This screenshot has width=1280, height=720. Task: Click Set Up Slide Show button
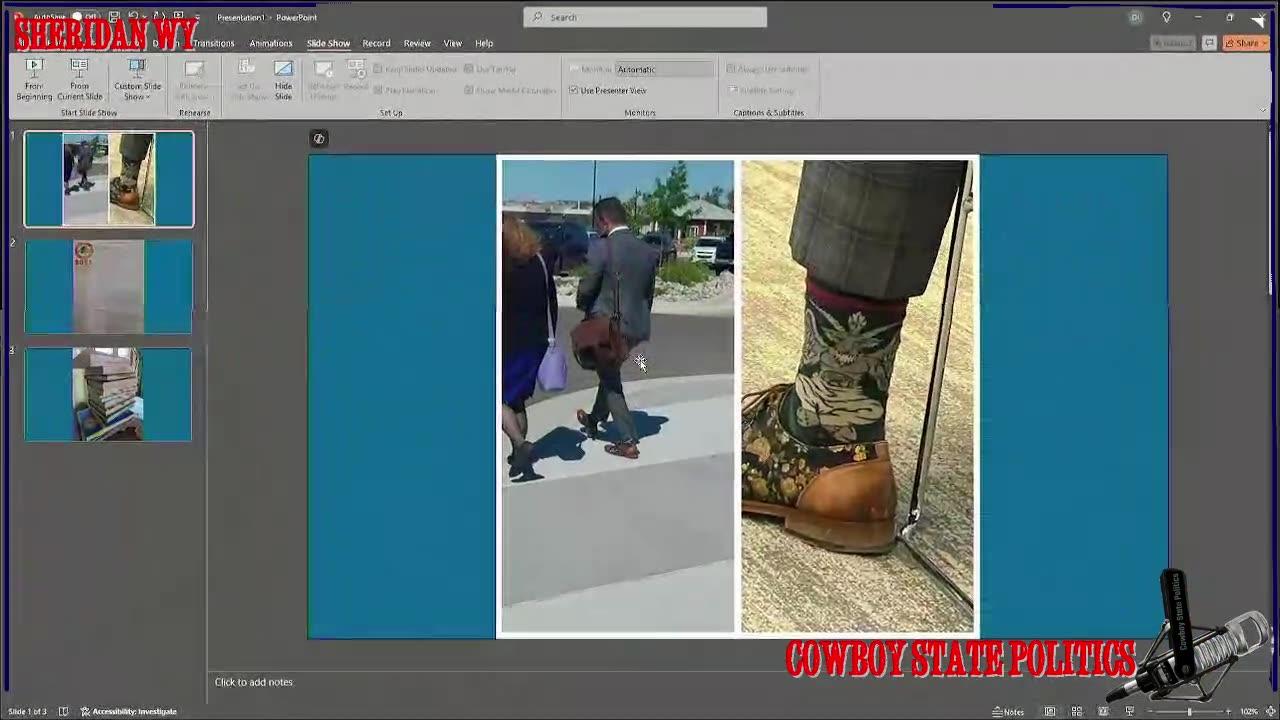pos(248,79)
